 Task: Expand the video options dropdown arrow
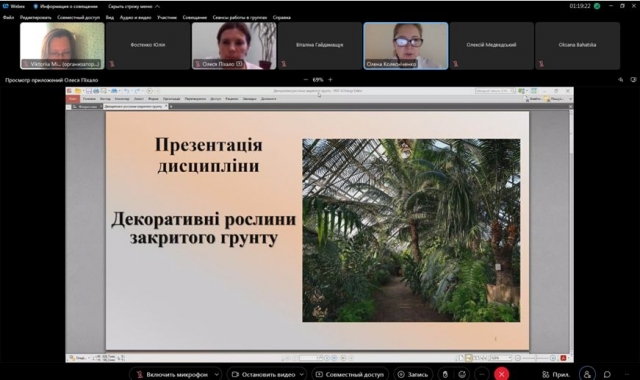[302, 374]
